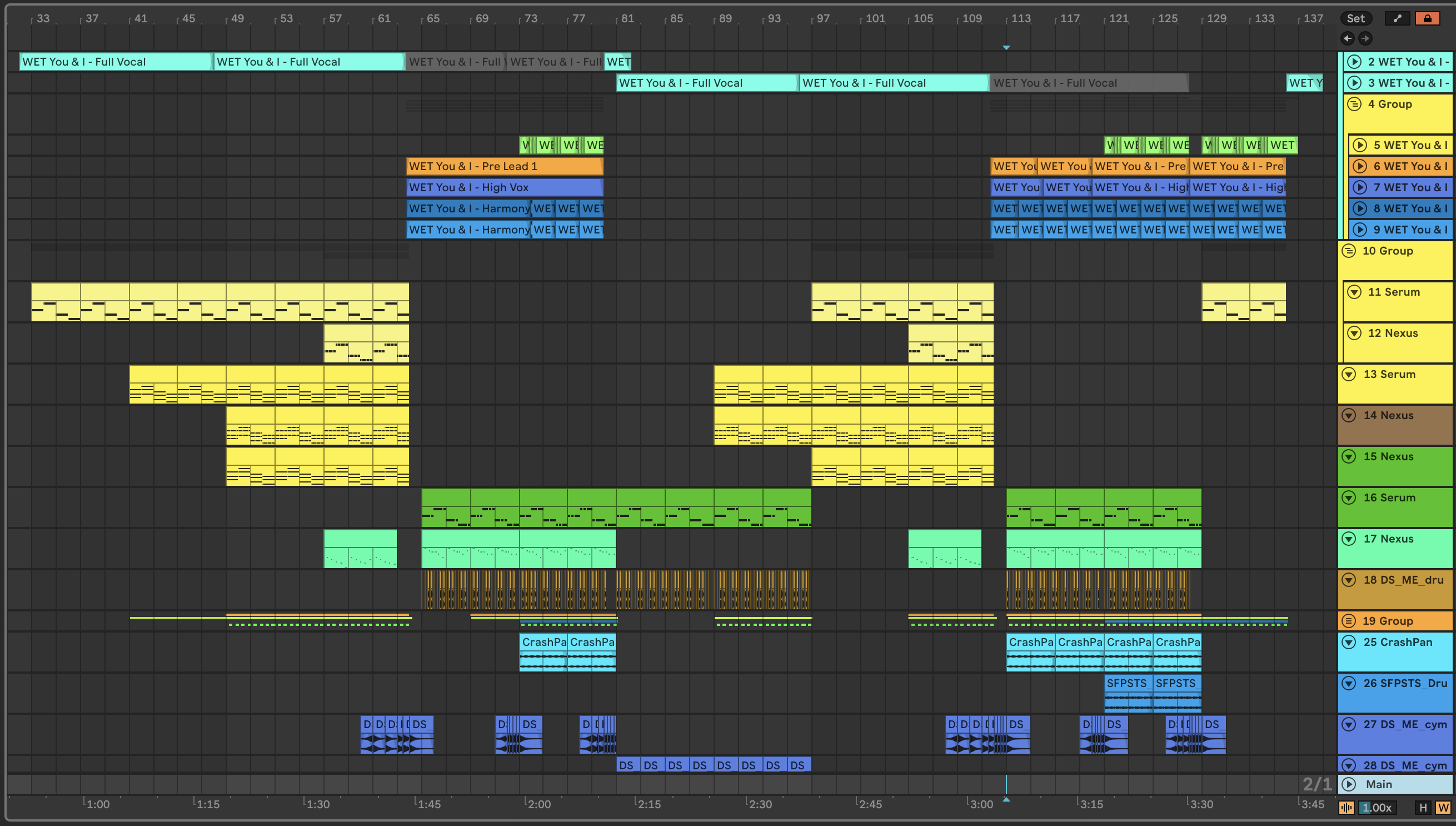Toggle arrangement height H button
This screenshot has height=826, width=1456.
click(x=1423, y=807)
